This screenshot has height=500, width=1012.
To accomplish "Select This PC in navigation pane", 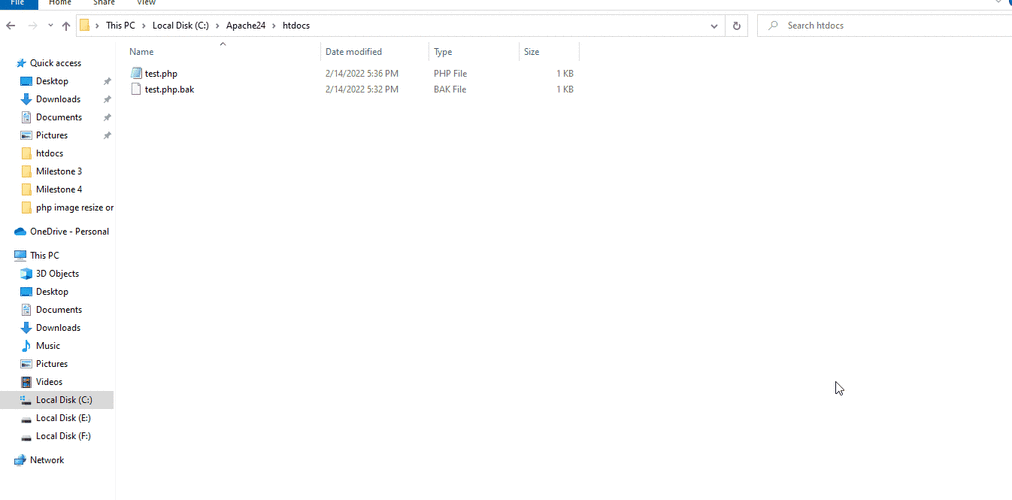I will coord(45,255).
